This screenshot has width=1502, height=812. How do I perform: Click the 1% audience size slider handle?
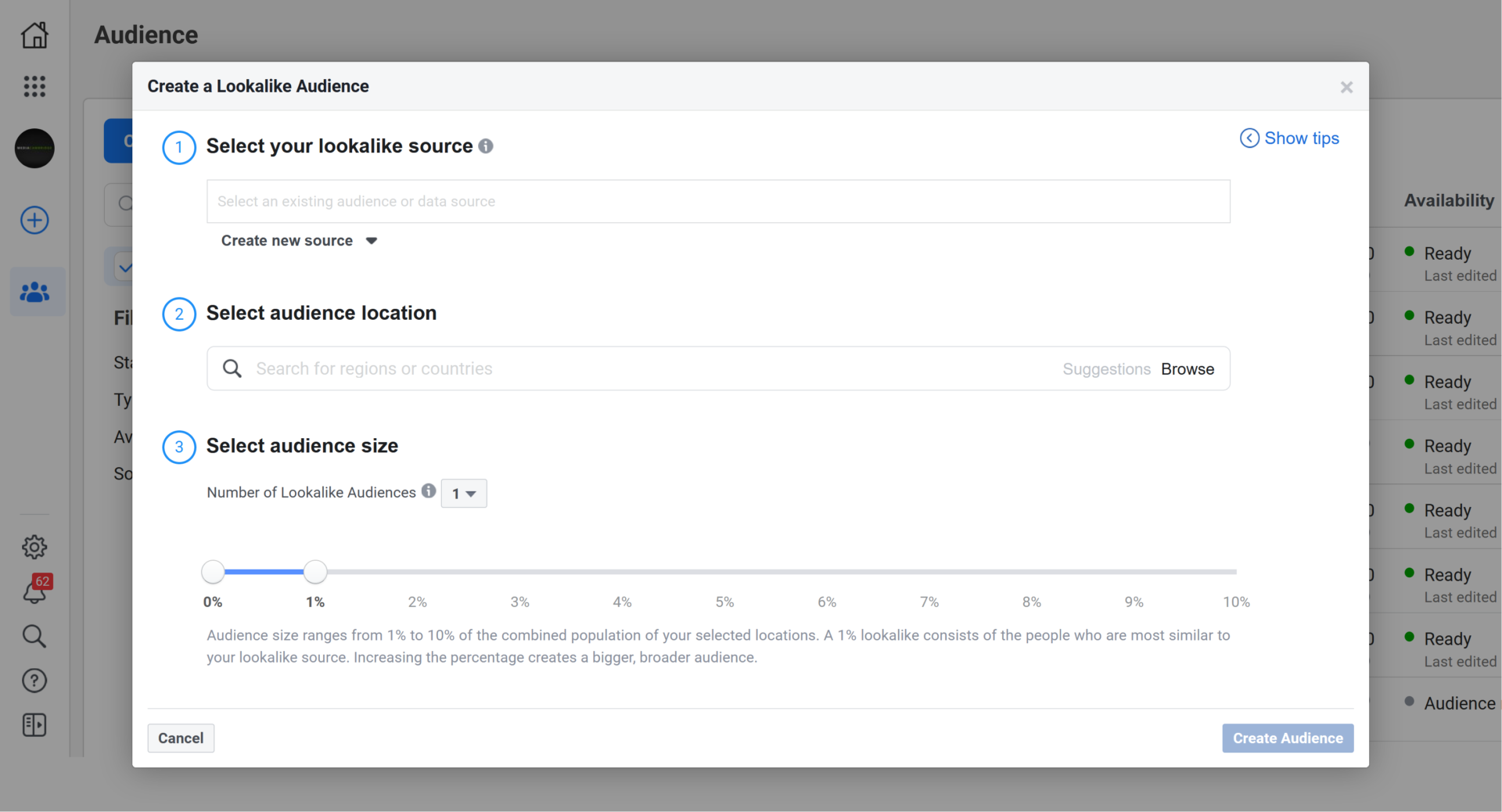tap(315, 573)
